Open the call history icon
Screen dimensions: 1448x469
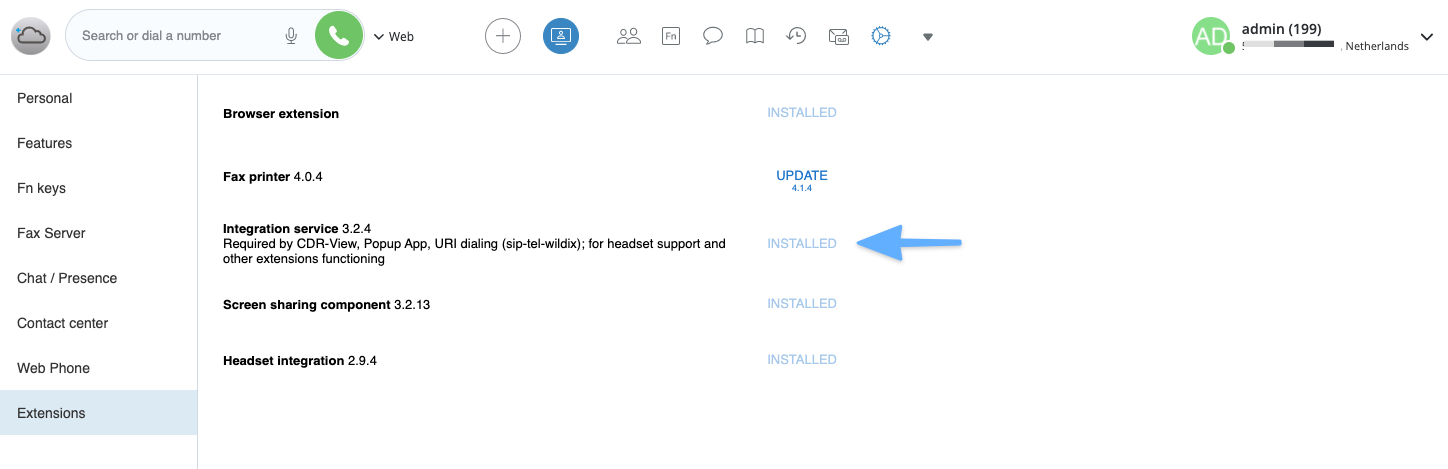pos(796,37)
